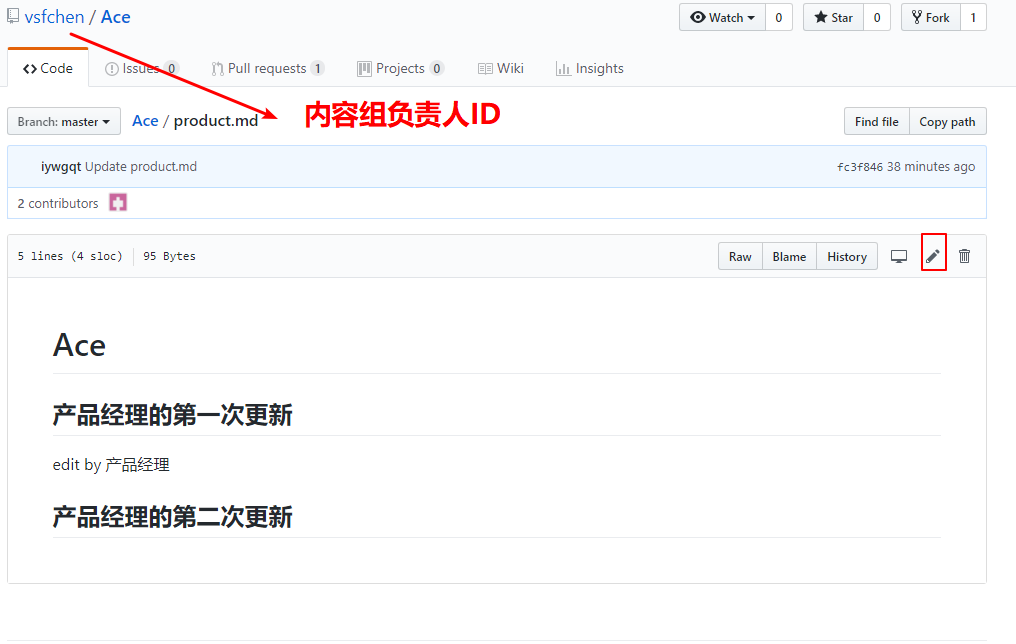Click the Star button
This screenshot has width=1016, height=644.
833,18
